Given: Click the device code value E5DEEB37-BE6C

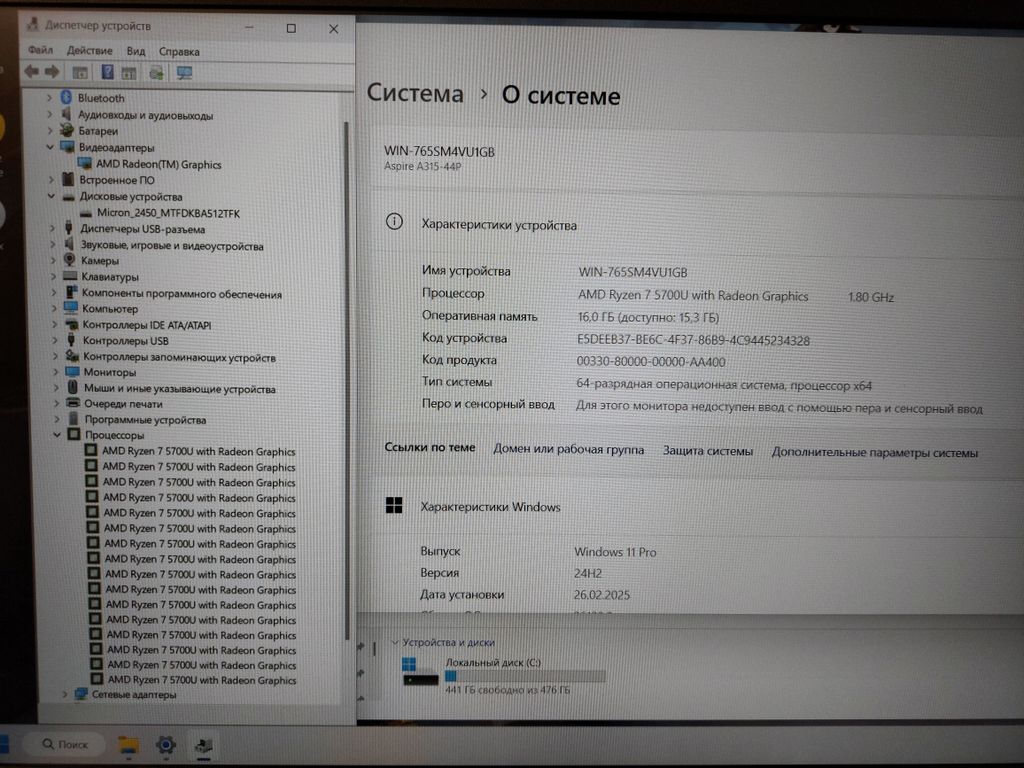Looking at the screenshot, I should [x=693, y=340].
